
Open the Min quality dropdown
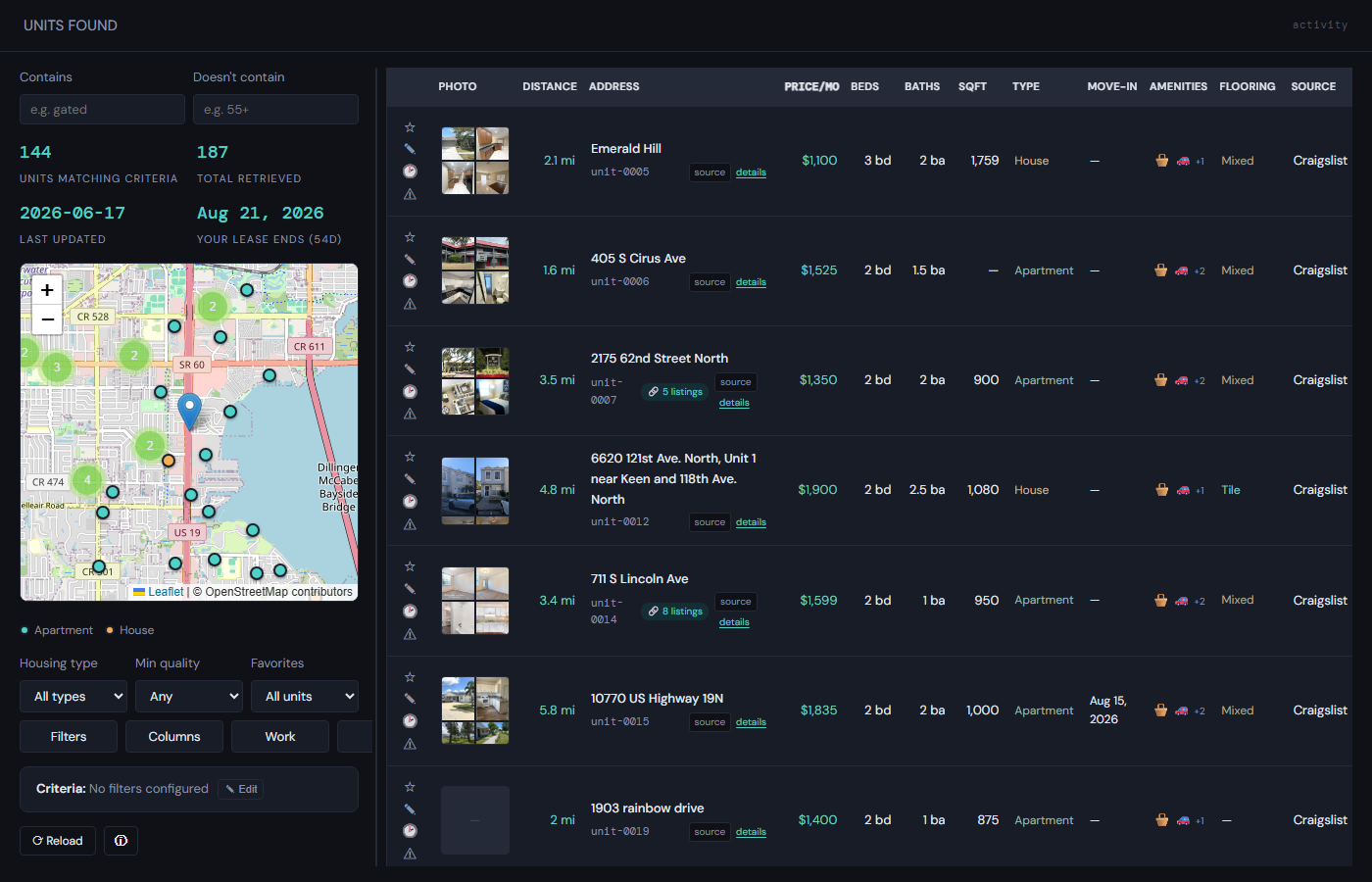(189, 697)
